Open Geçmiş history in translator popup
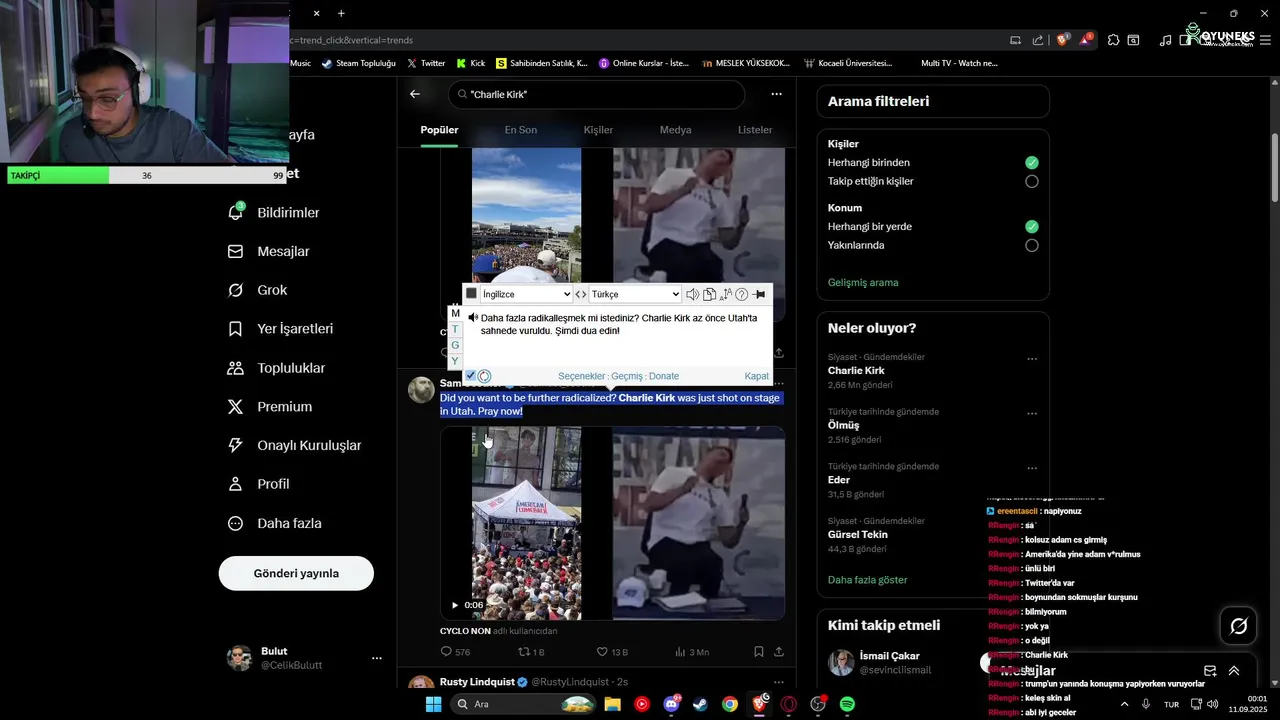Viewport: 1280px width, 720px height. (x=627, y=376)
